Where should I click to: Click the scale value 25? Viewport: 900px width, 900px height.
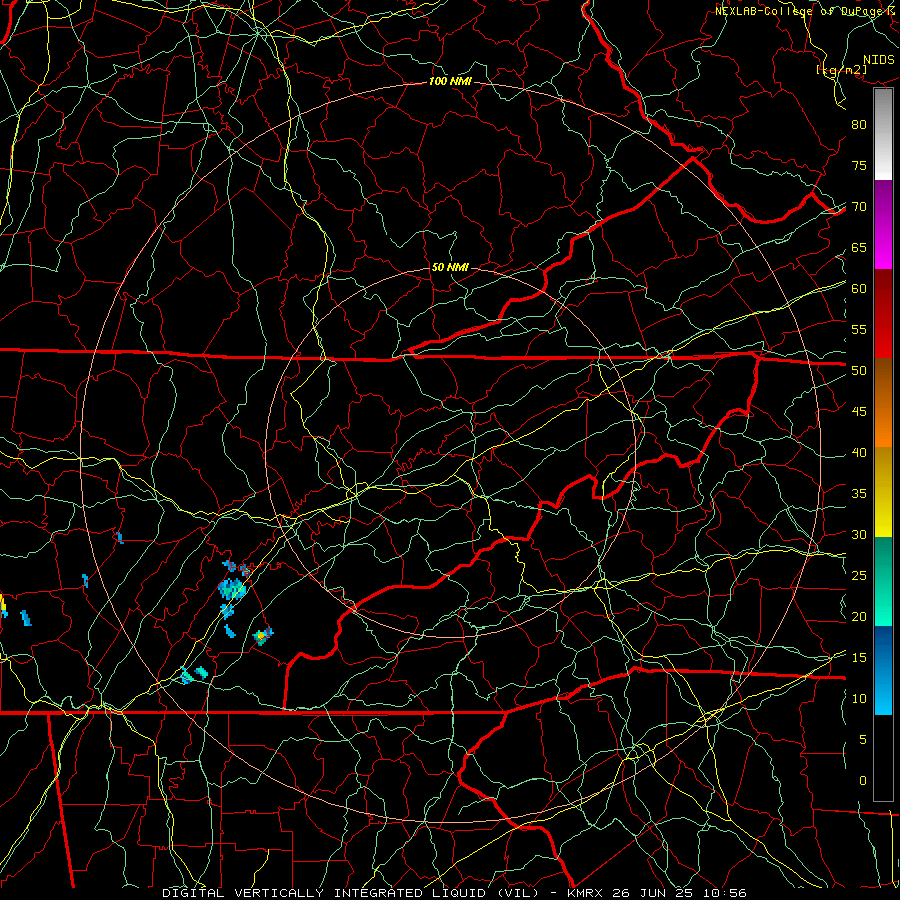tap(859, 576)
